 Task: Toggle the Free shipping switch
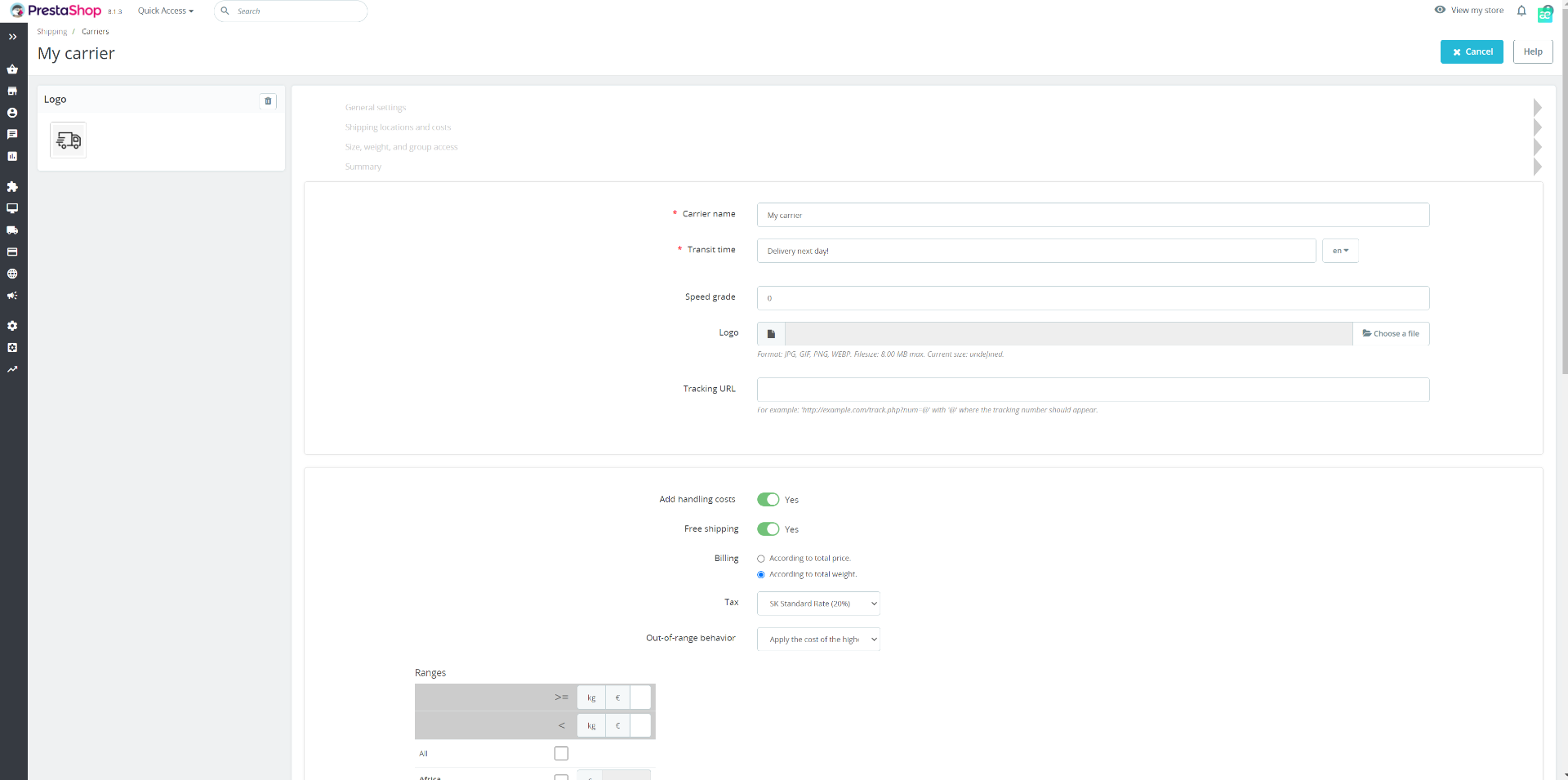[x=768, y=529]
